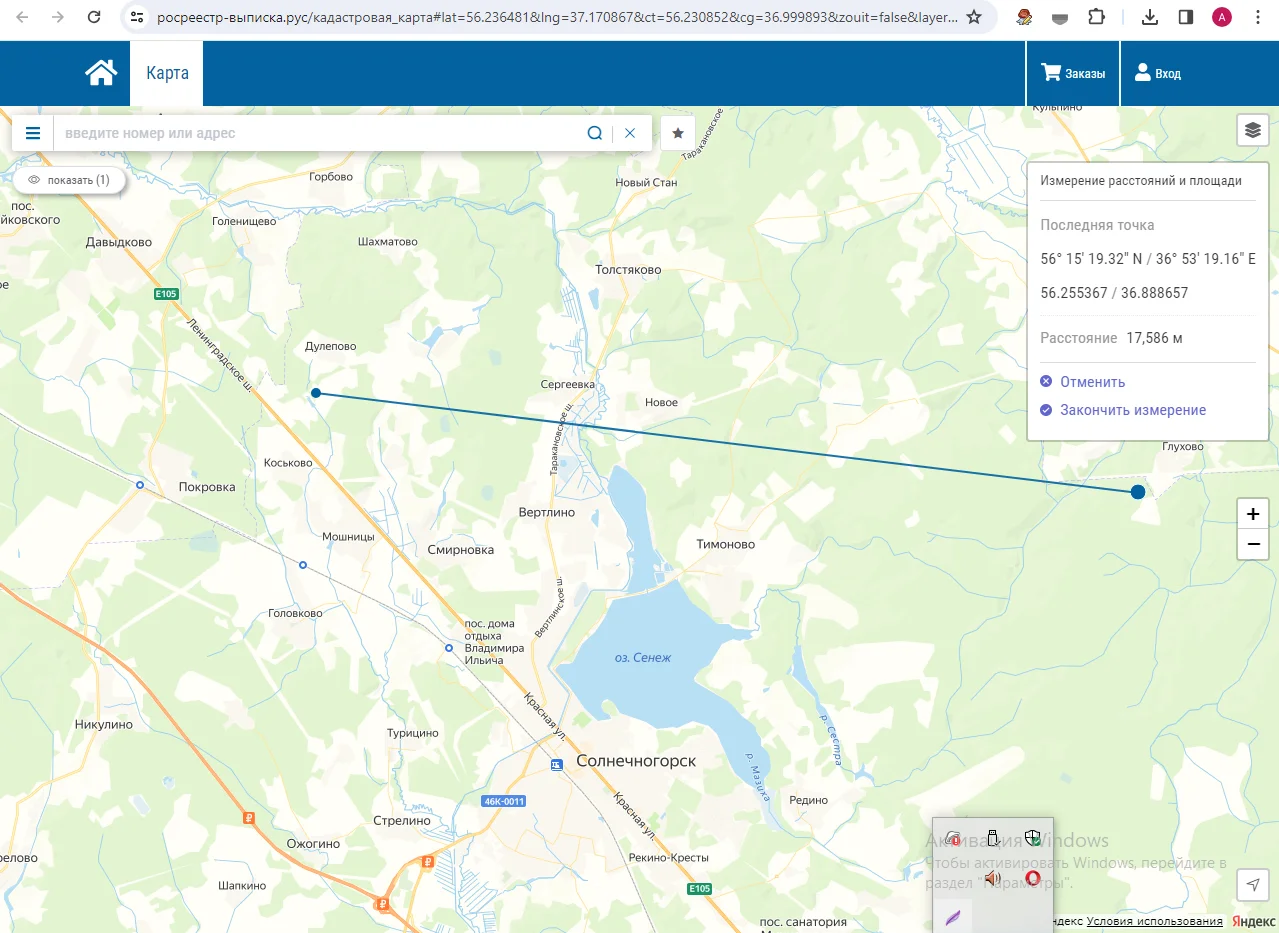Select the оз. Сенеж lake label
Screen dimensions: 1279x933
(643, 657)
